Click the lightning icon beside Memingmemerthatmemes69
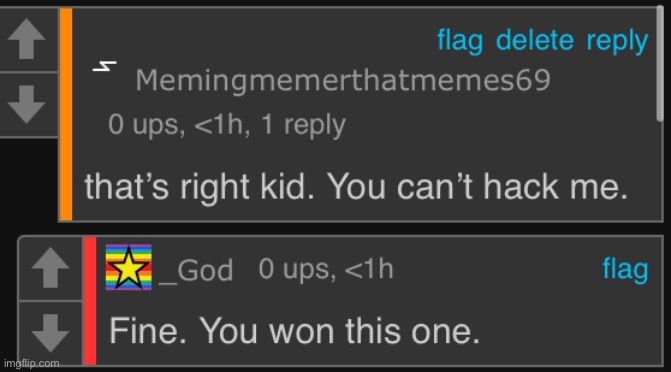671x372 pixels. (104, 67)
